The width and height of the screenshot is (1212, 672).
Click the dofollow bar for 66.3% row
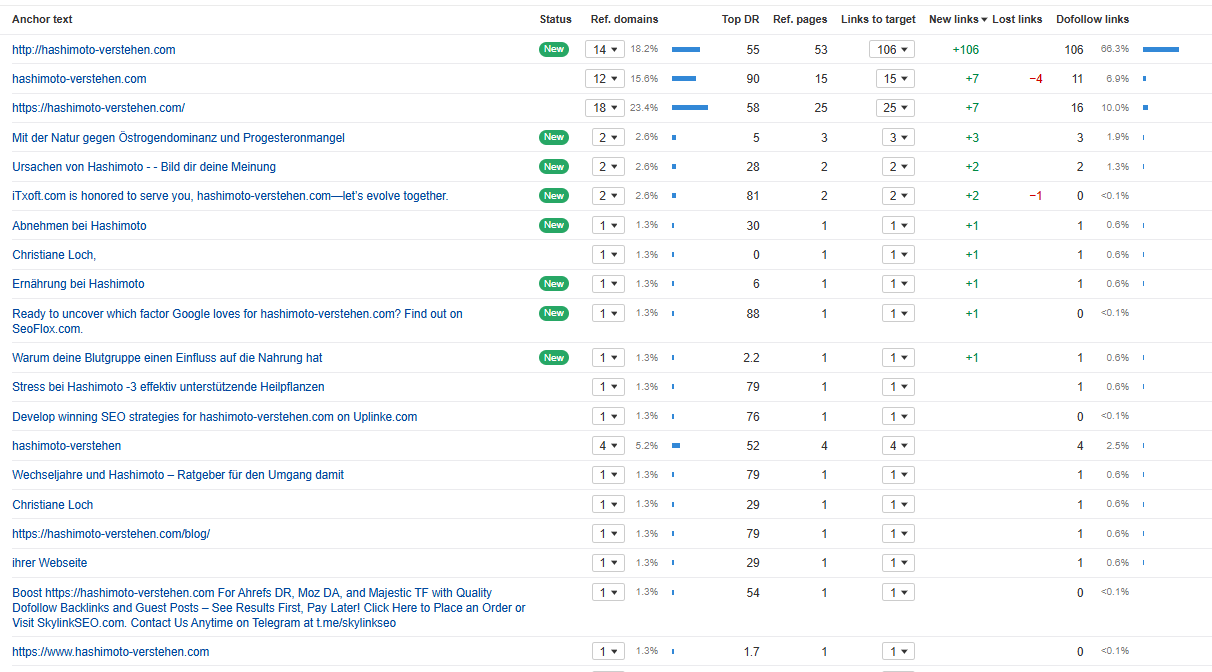click(1160, 49)
